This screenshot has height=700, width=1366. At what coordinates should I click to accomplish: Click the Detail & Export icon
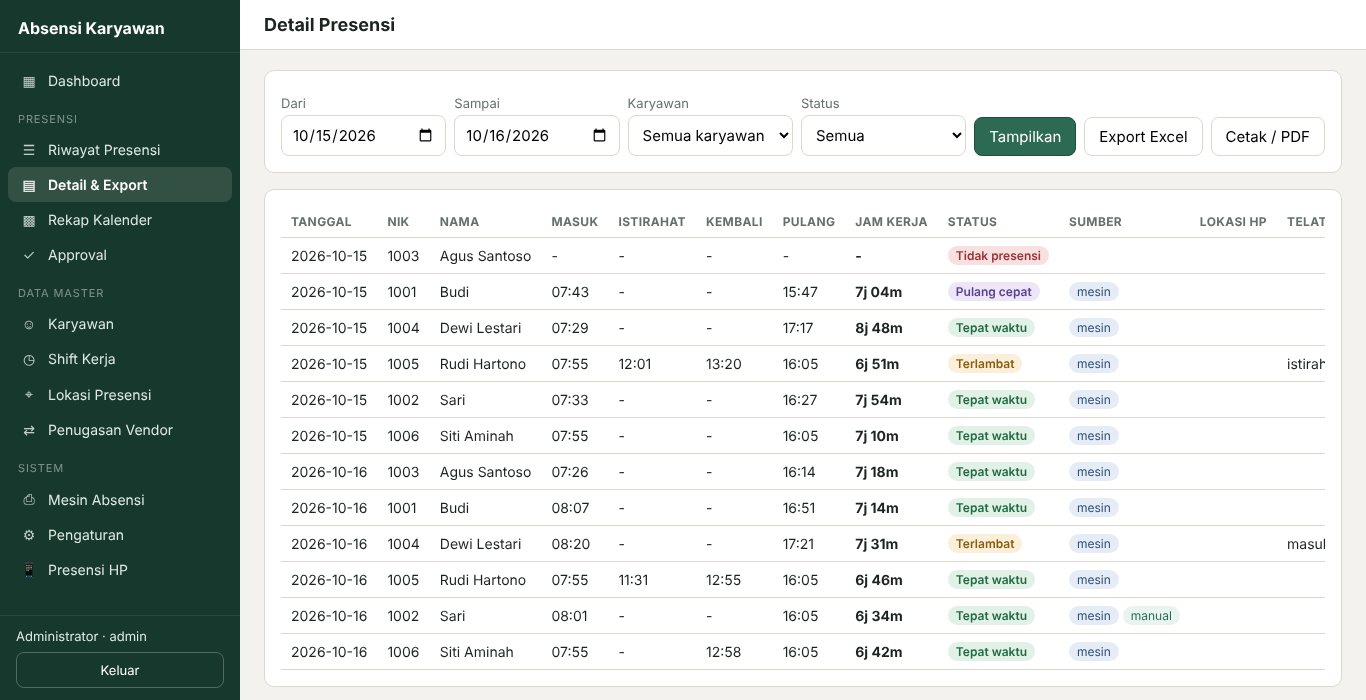pyautogui.click(x=29, y=185)
